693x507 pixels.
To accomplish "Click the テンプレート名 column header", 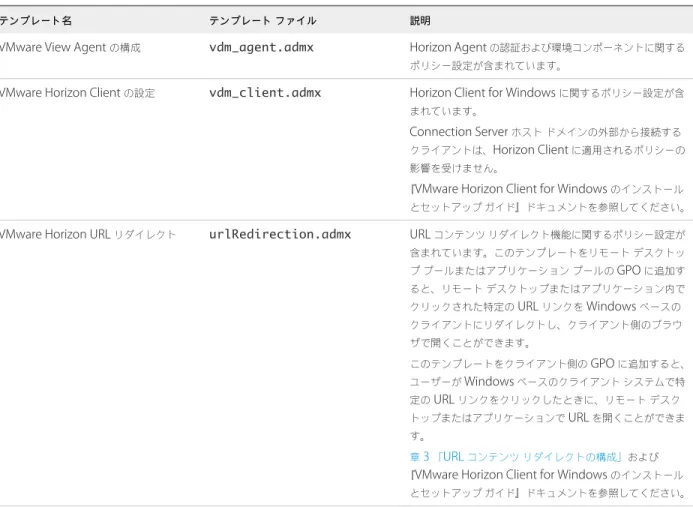I will point(35,21).
